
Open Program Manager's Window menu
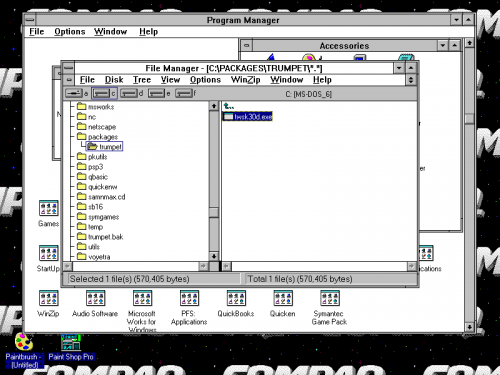point(110,32)
